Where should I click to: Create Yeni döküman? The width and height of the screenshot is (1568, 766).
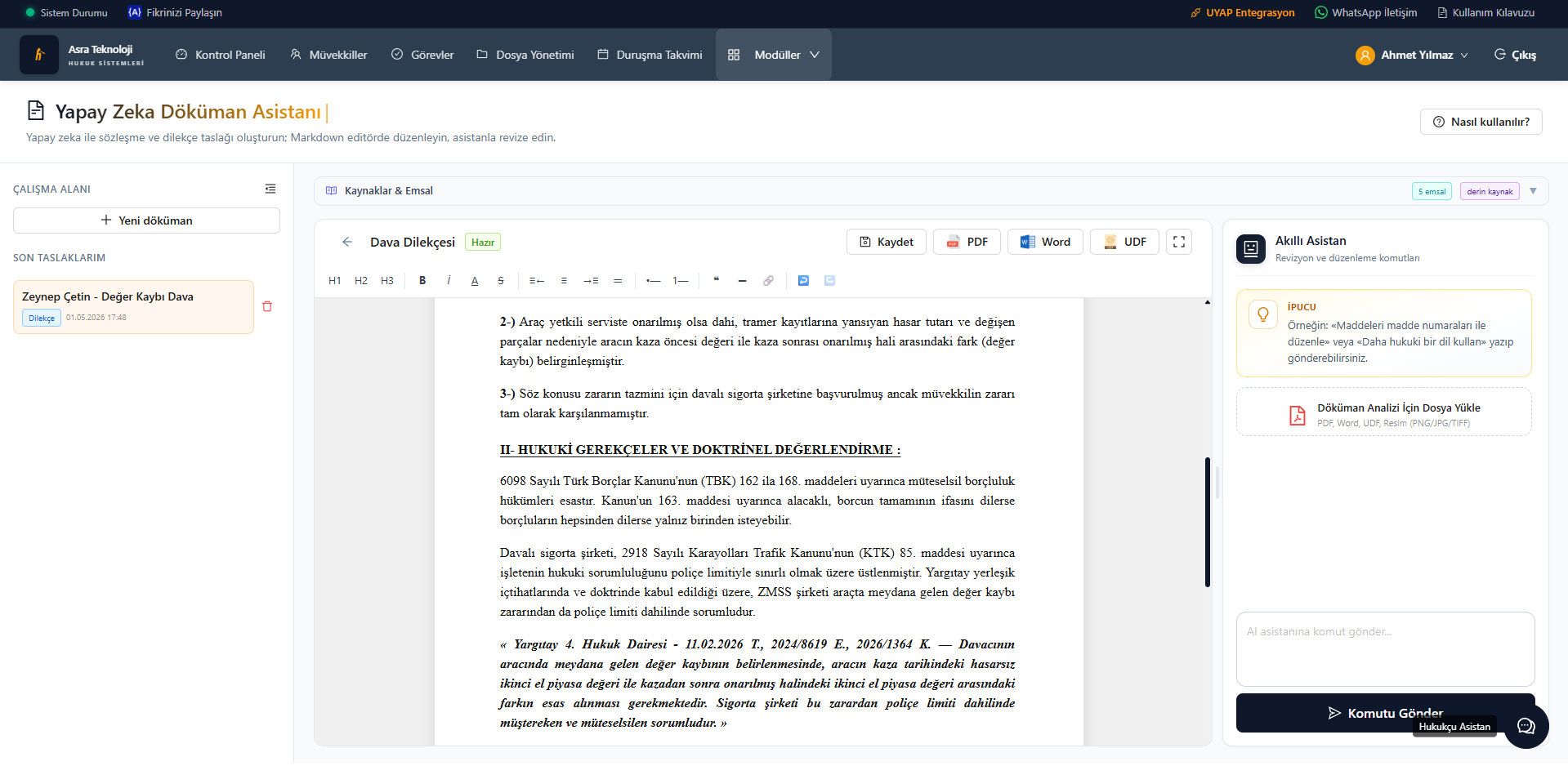click(146, 220)
